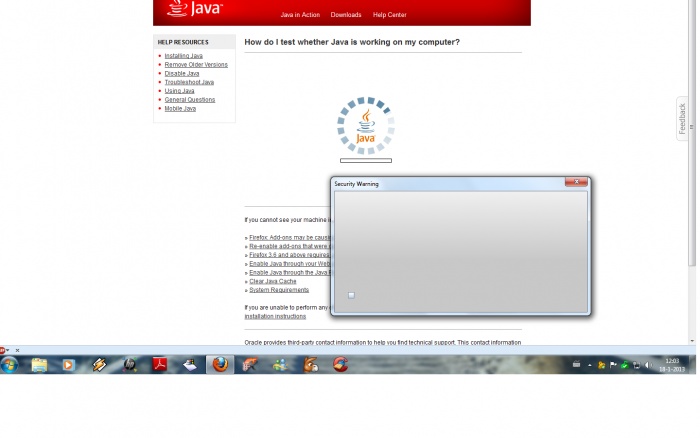Click the loading Java applet logo
Image resolution: width=700 pixels, height=438 pixels.
click(366, 126)
